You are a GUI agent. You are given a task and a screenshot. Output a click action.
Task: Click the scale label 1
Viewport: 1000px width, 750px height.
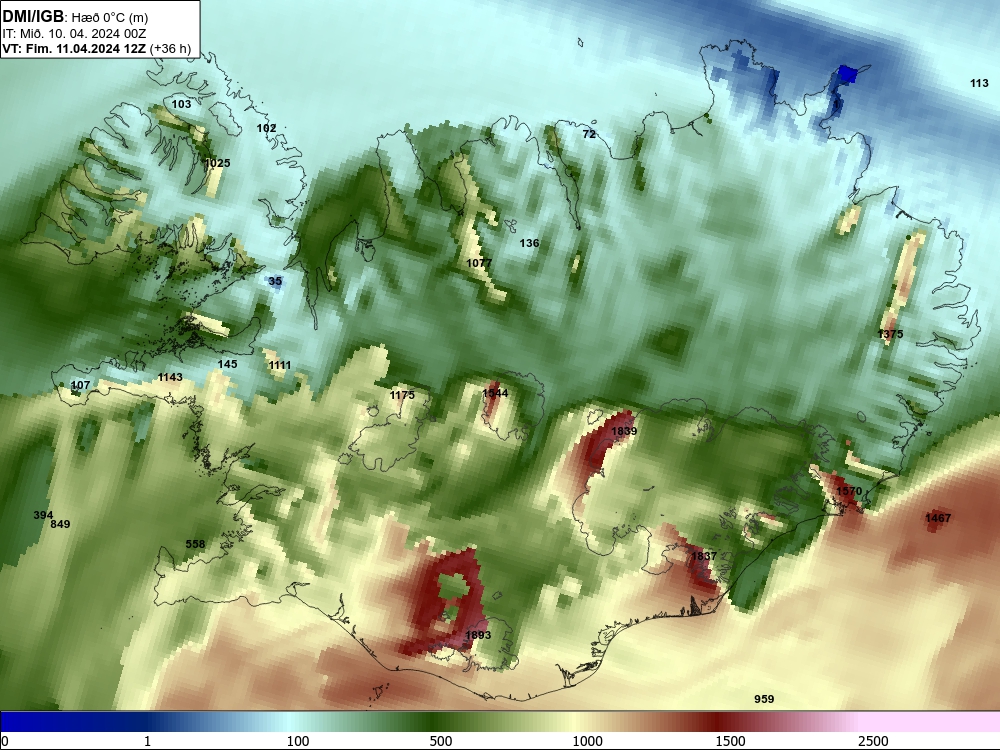coord(147,741)
